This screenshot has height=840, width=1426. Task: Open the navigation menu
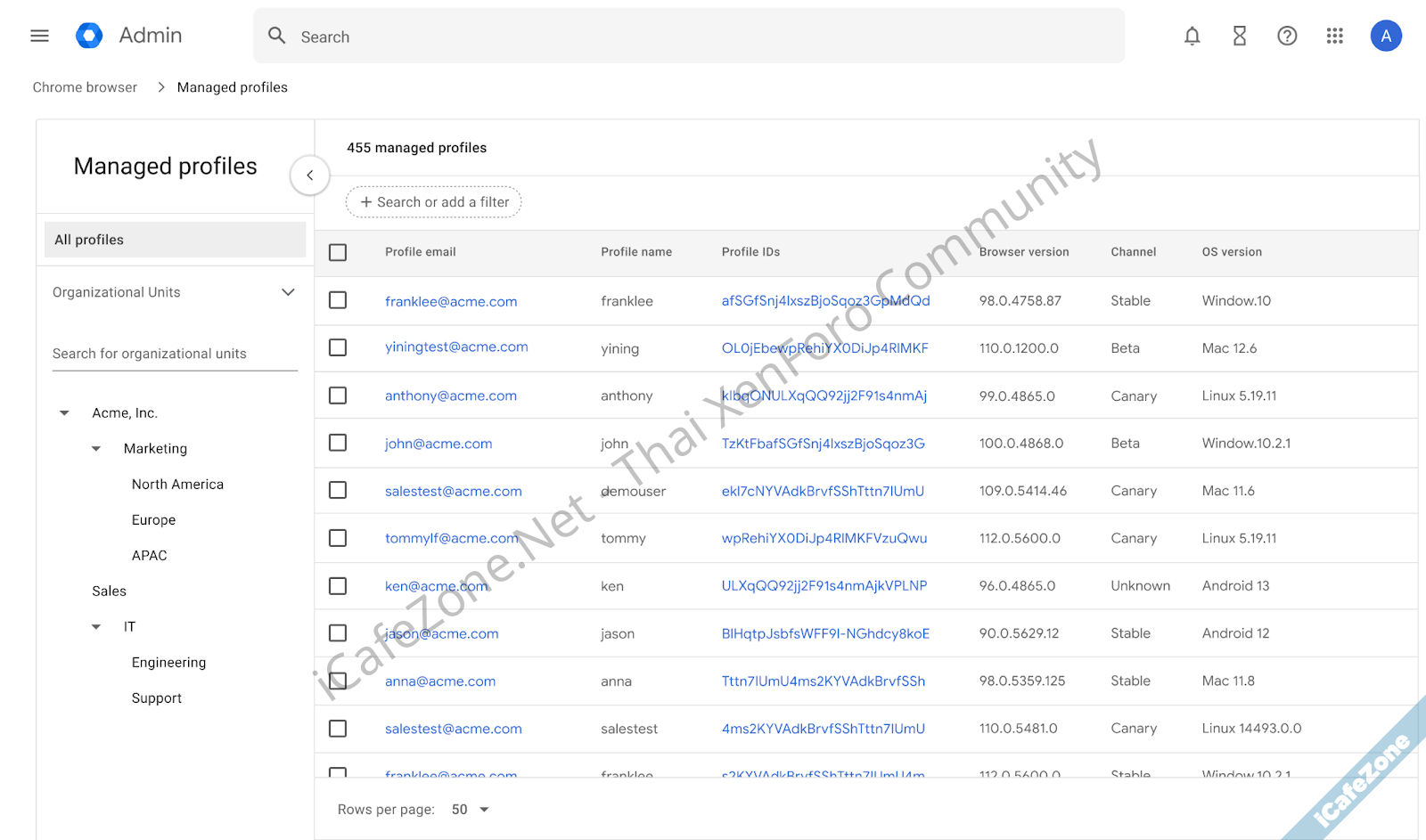click(x=39, y=36)
